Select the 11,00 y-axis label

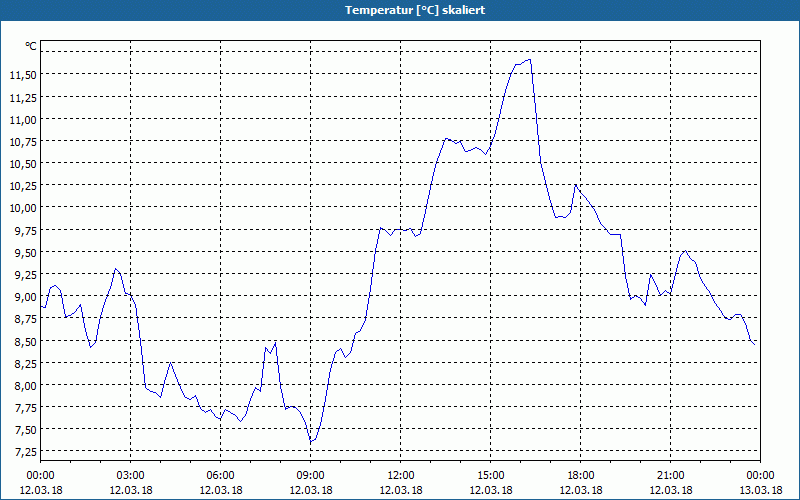pos(23,119)
